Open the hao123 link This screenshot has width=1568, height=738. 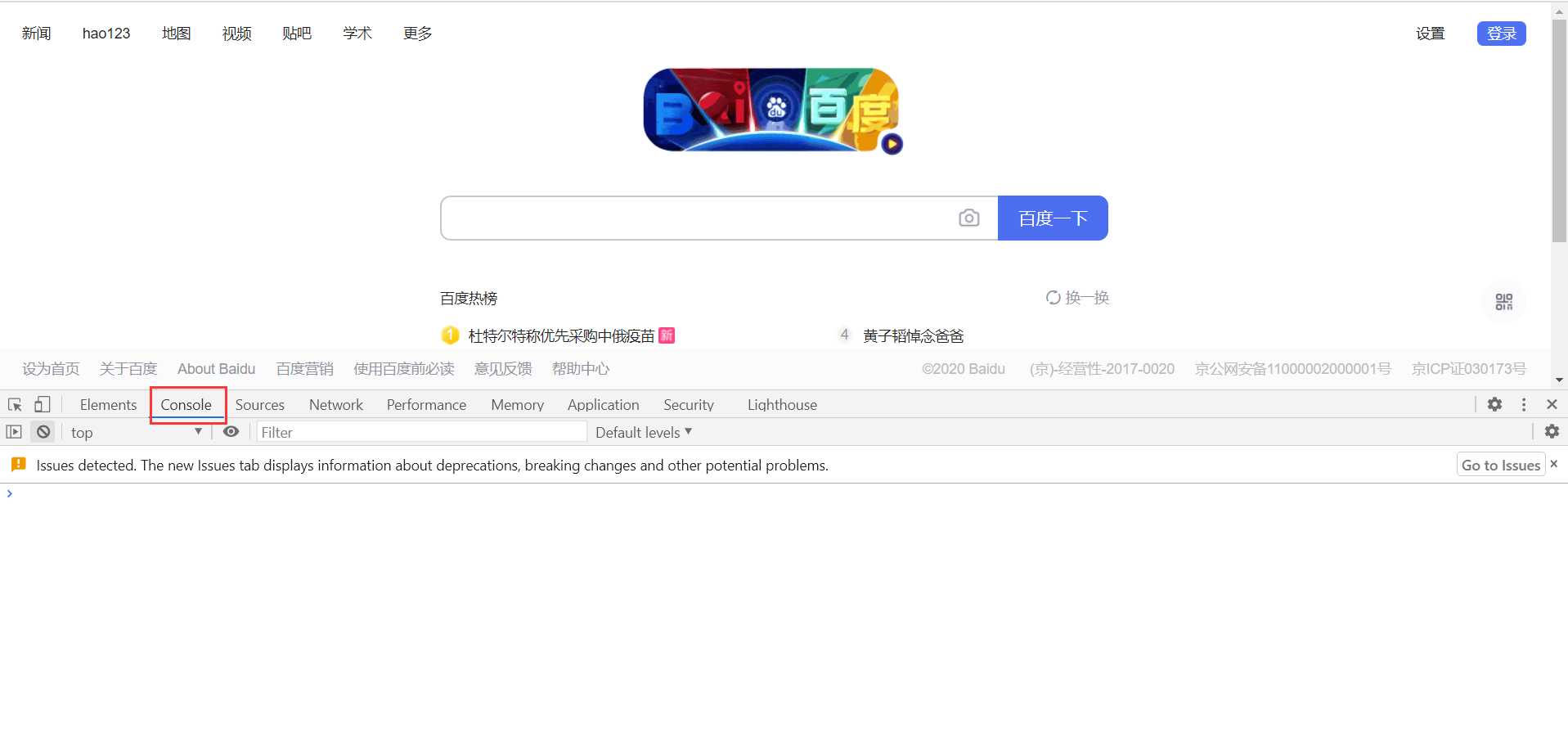coord(106,34)
